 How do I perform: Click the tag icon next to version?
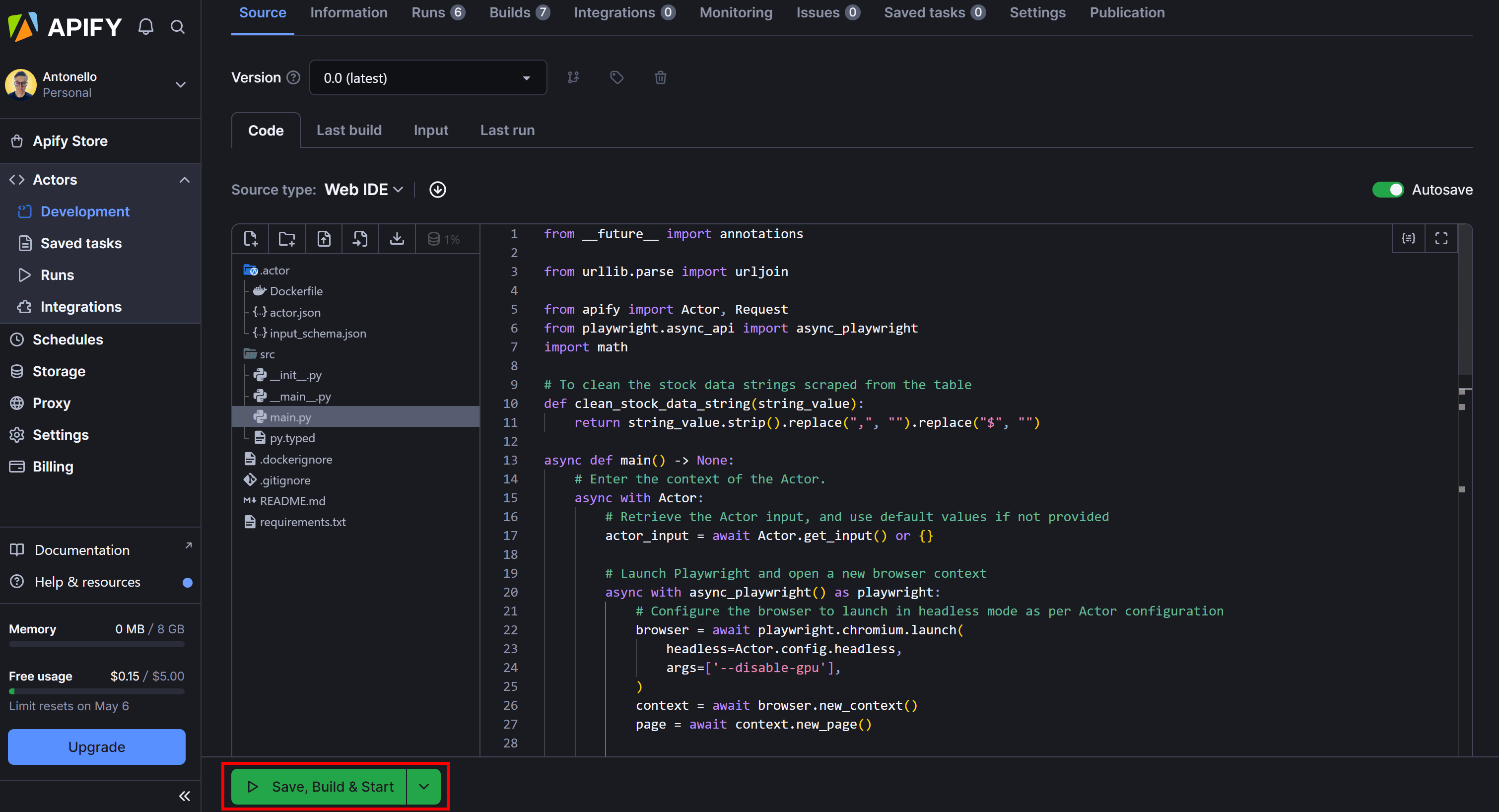click(x=616, y=77)
